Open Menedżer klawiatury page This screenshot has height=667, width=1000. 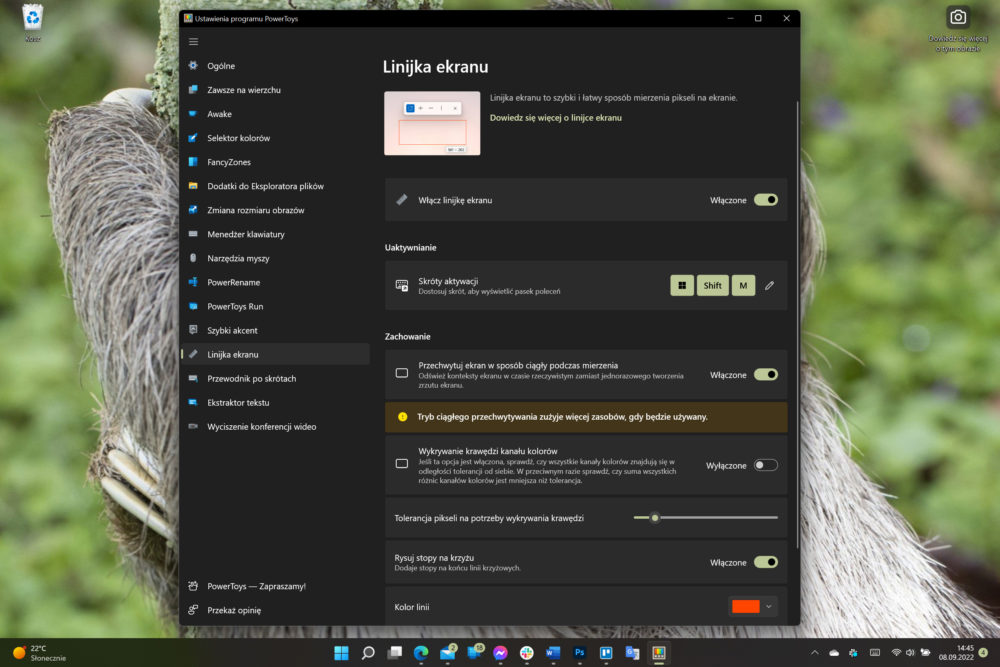276,234
